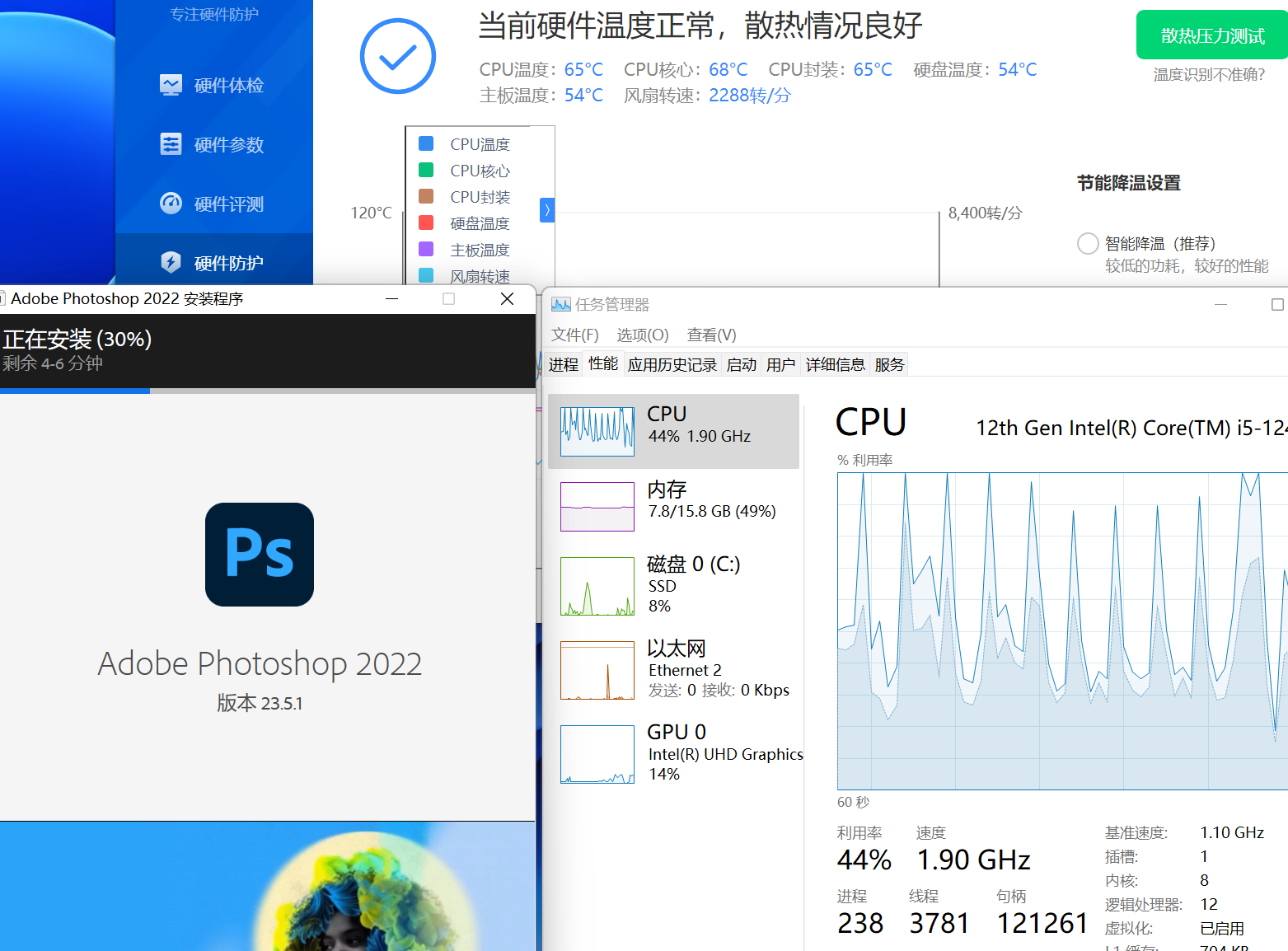Viewport: 1288px width, 951px height.
Task: Switch to 应用历史记录 tab
Action: [672, 364]
